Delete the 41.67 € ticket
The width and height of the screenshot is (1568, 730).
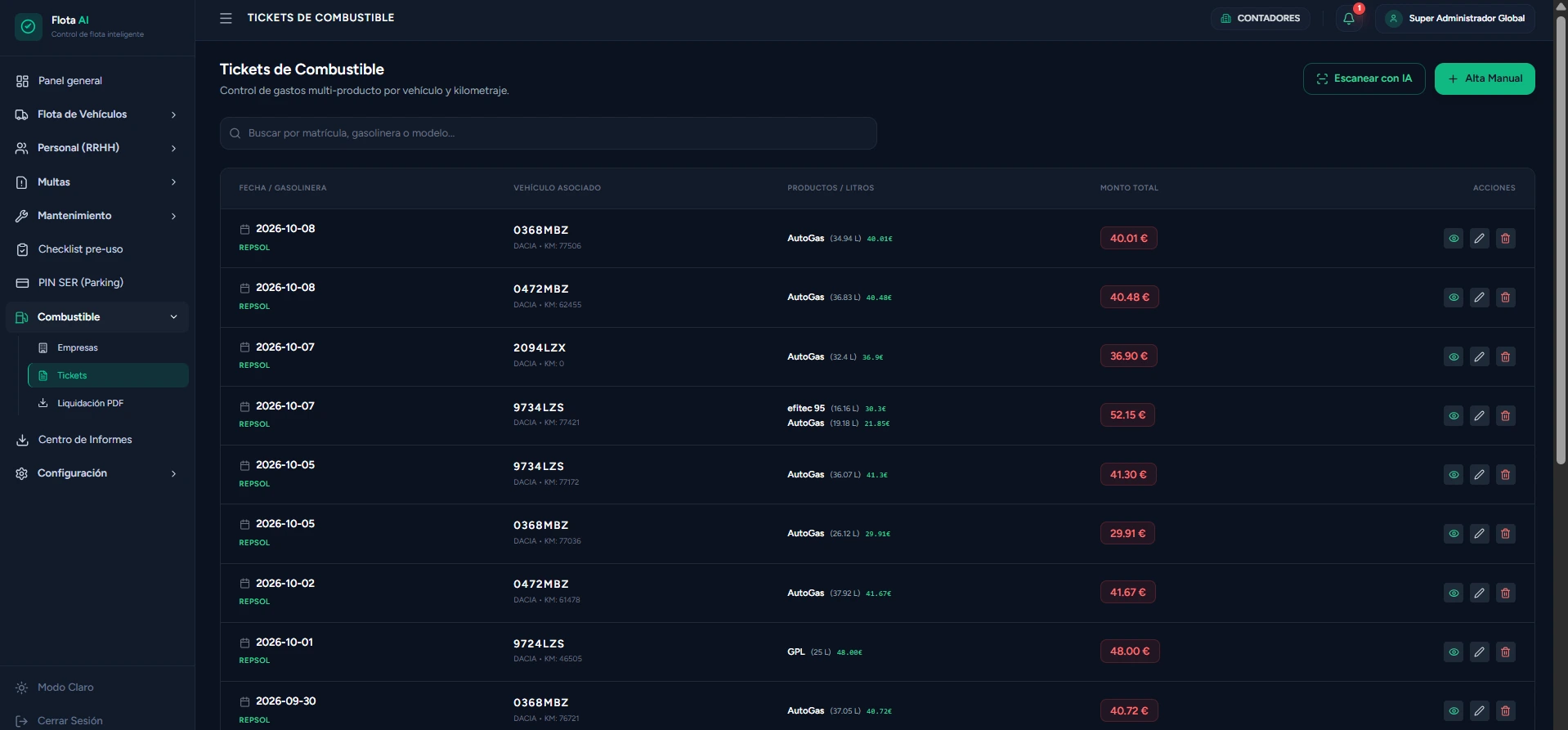(x=1505, y=593)
